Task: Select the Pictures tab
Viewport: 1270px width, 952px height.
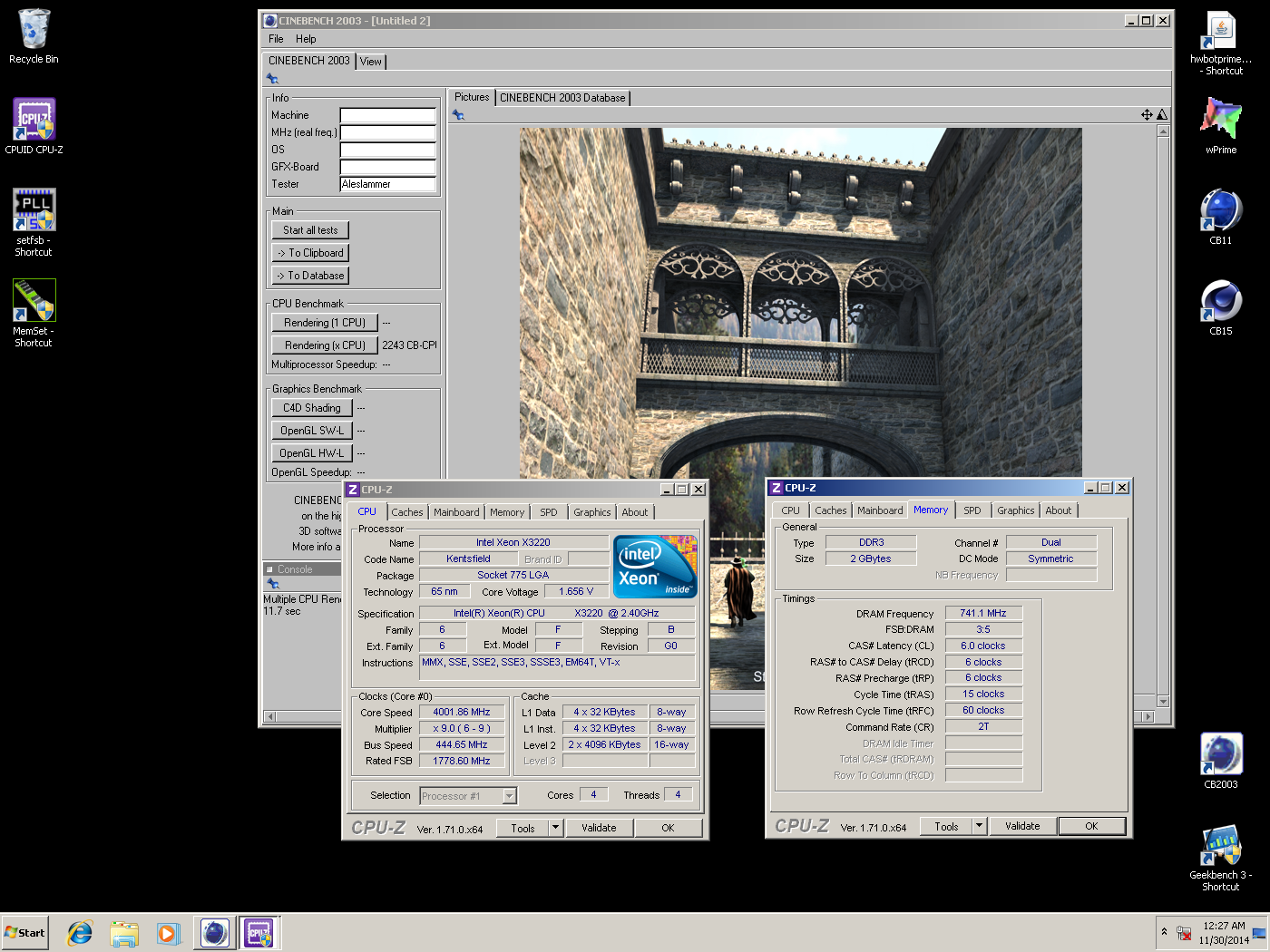Action: click(x=472, y=97)
